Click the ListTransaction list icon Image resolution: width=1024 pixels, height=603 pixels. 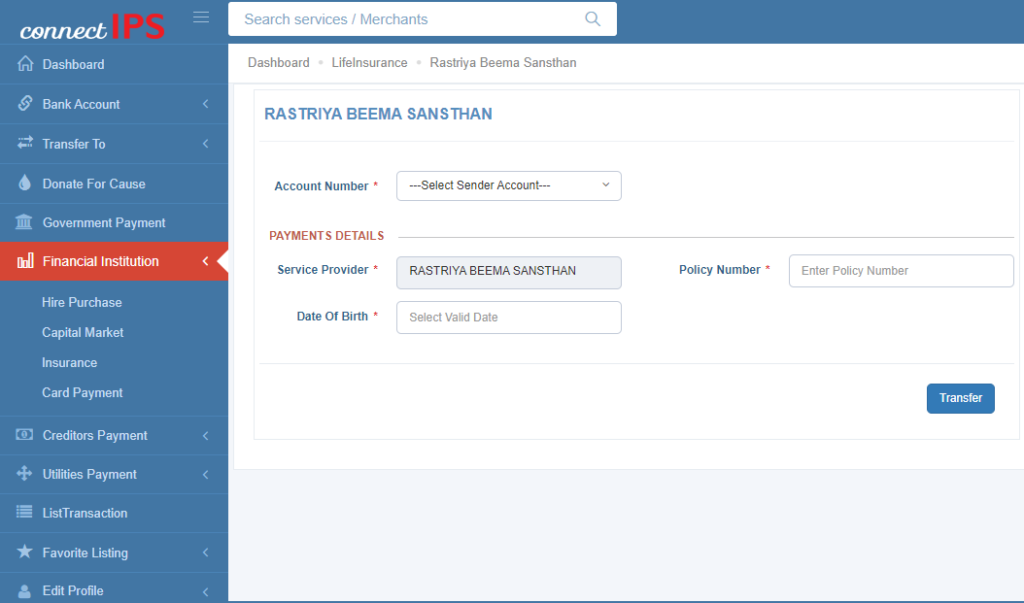[x=24, y=512]
